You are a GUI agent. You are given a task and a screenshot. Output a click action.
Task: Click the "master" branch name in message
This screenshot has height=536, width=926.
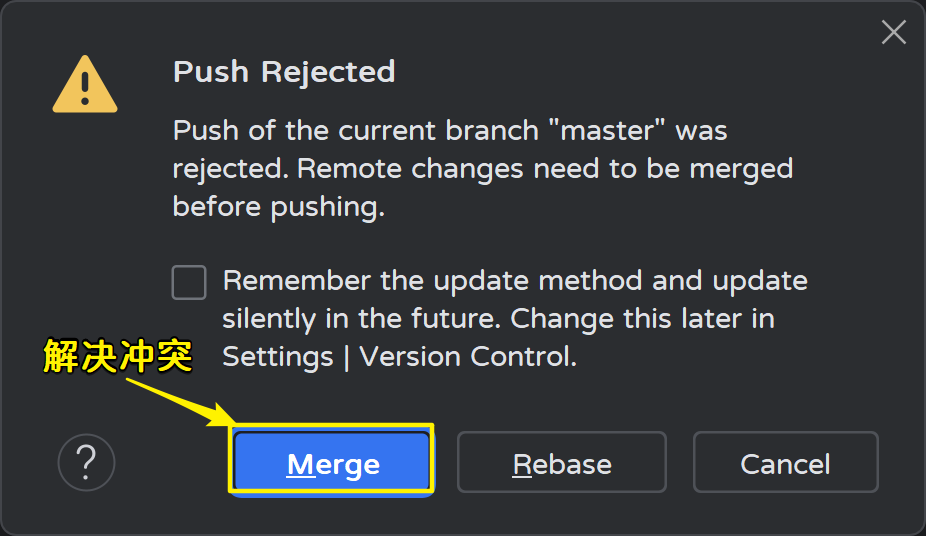[x=613, y=131]
